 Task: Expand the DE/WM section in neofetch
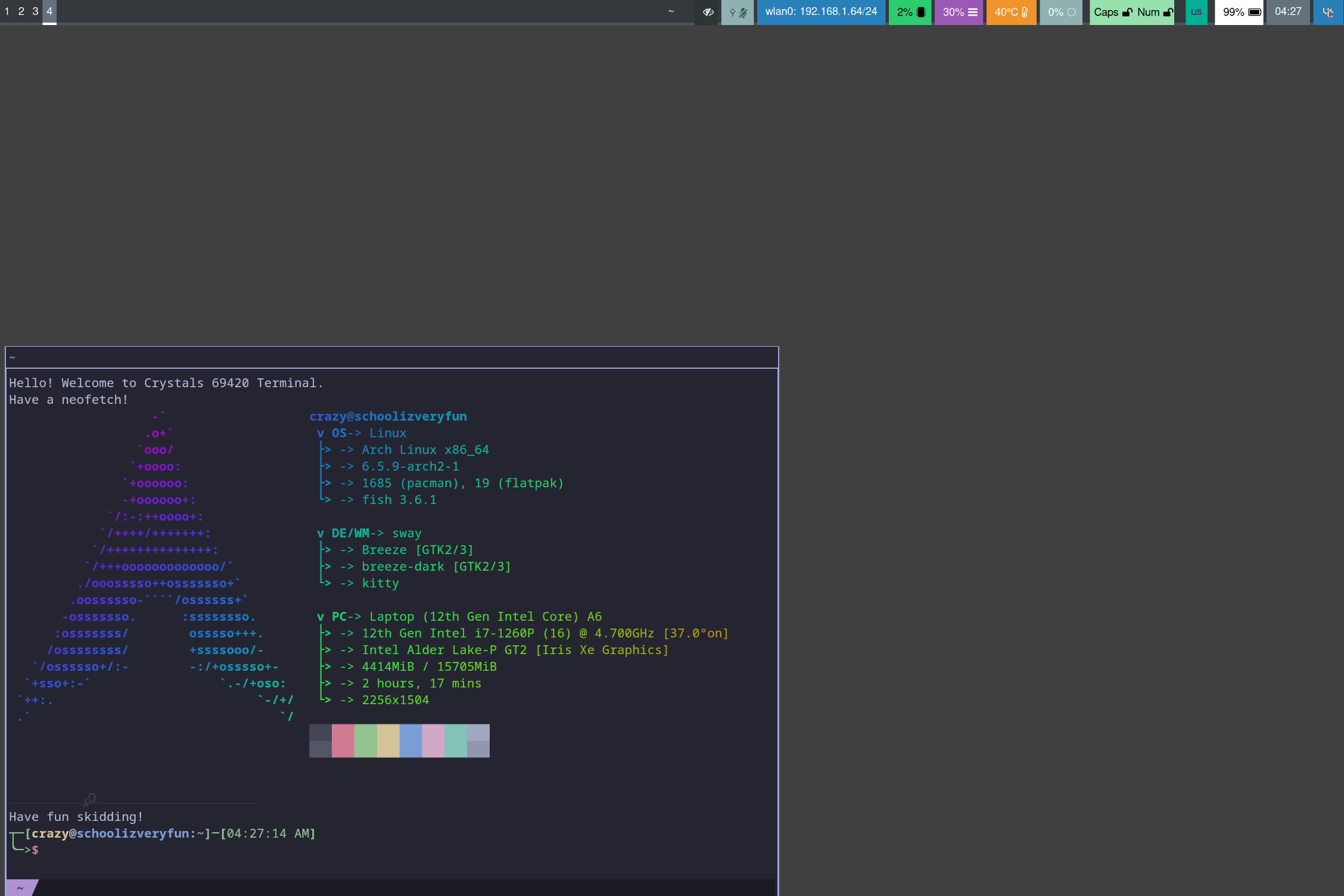319,532
